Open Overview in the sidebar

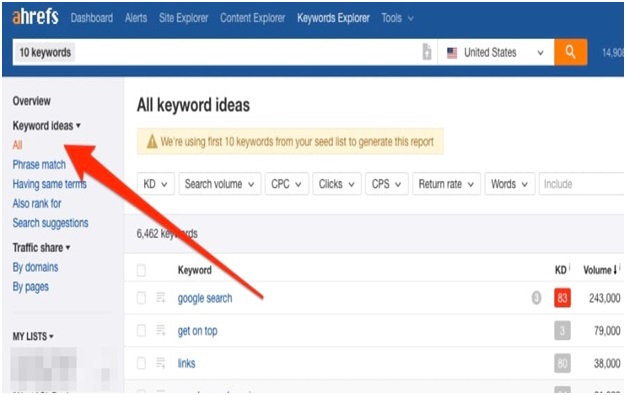click(x=32, y=101)
